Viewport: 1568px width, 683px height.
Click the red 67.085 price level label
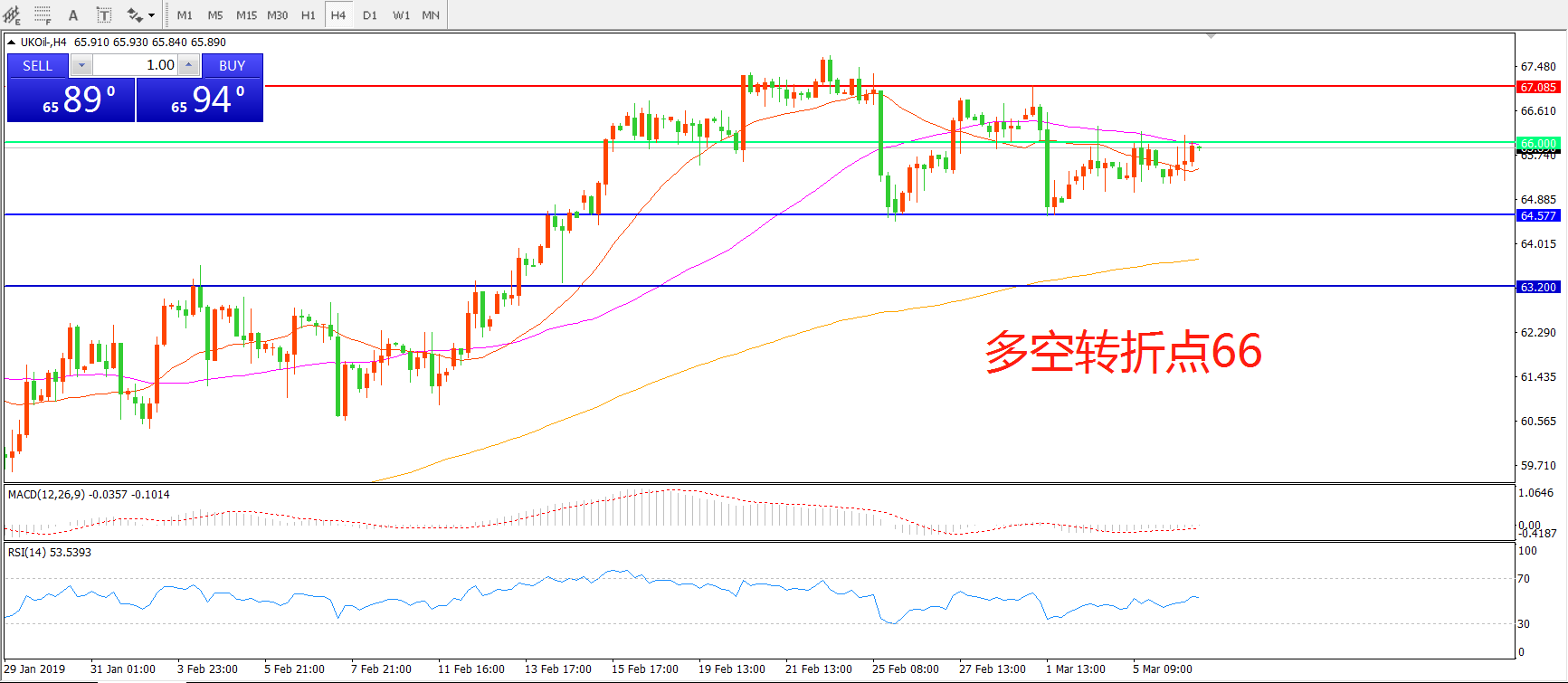(x=1538, y=87)
